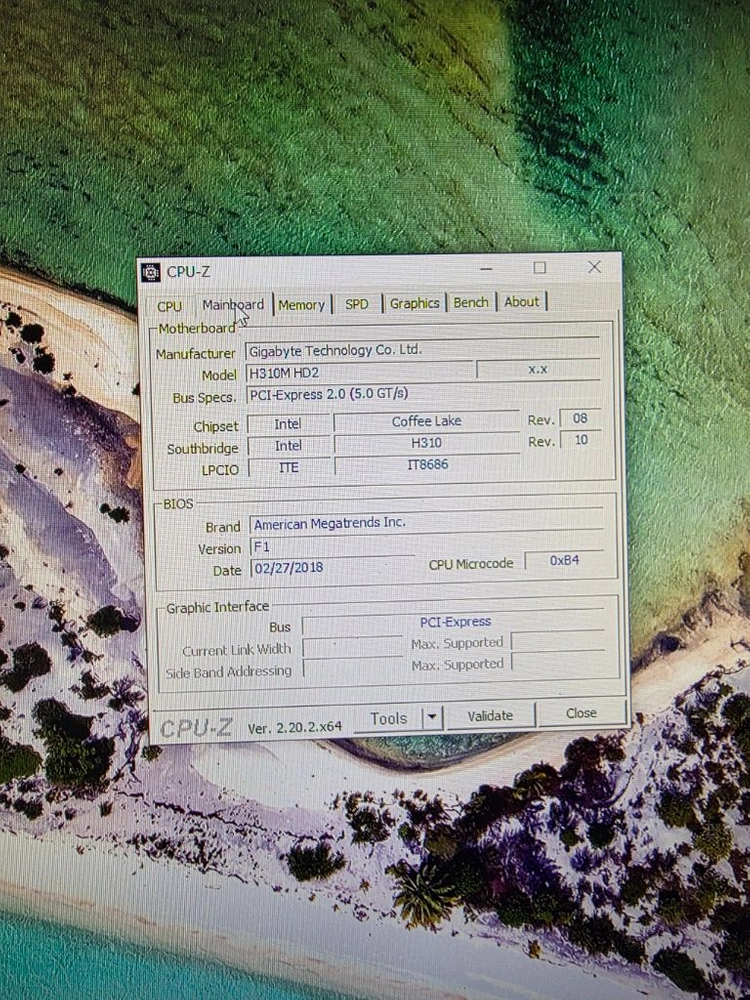Screen dimensions: 750x1000
Task: Click the Manufacturer field Gigabyte Technology Co. Ltd.
Action: (x=422, y=349)
